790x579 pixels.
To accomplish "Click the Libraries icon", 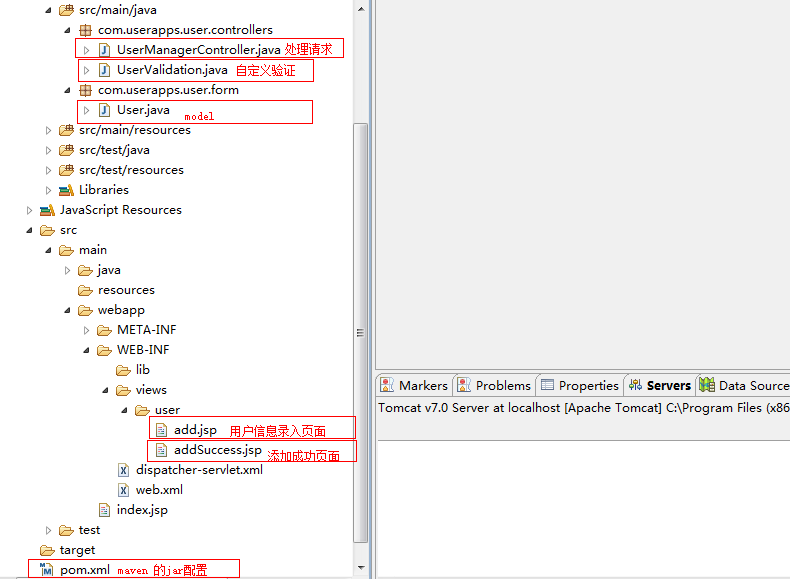I will pyautogui.click(x=66, y=190).
